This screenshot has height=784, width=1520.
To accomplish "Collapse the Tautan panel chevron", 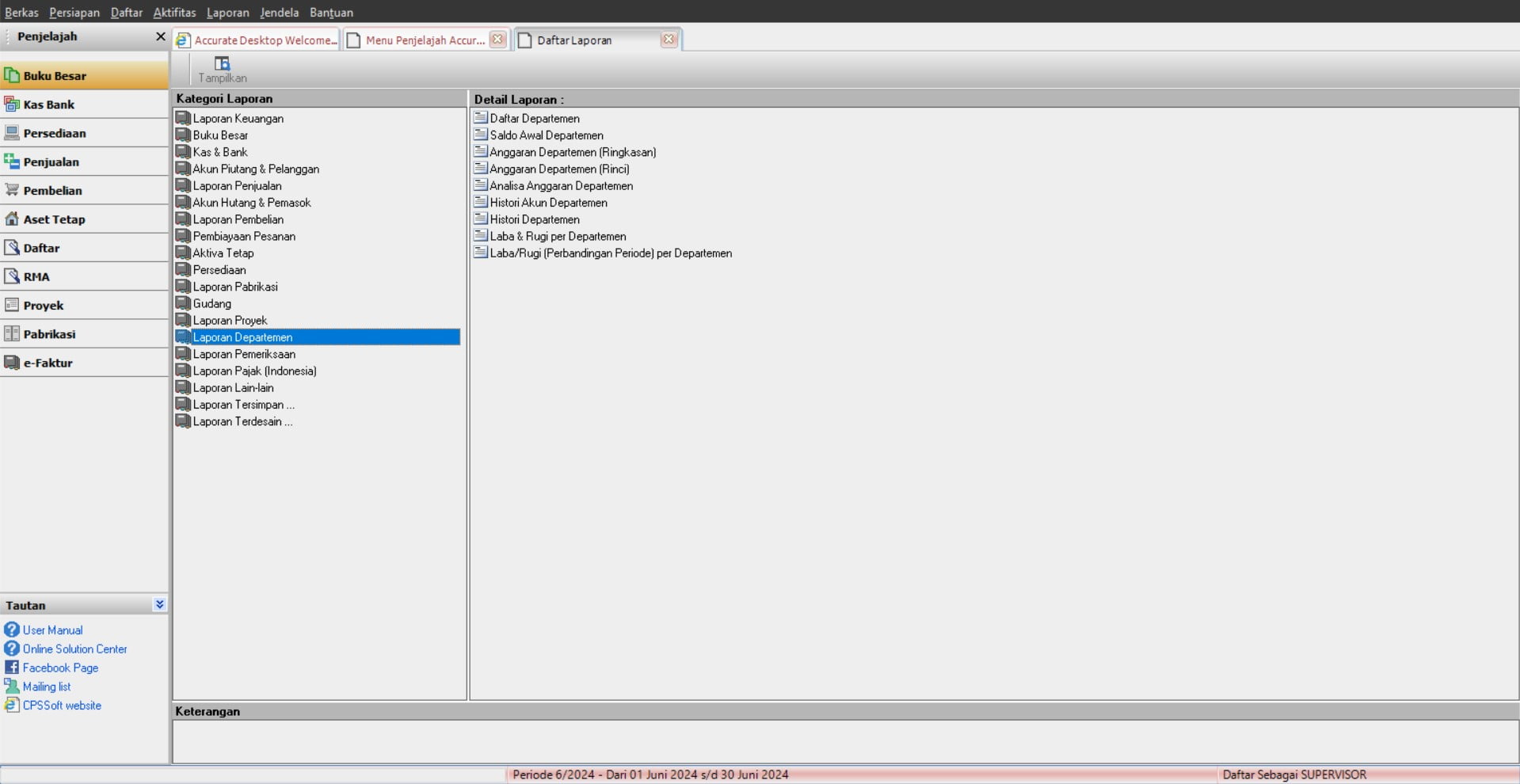I will (159, 604).
